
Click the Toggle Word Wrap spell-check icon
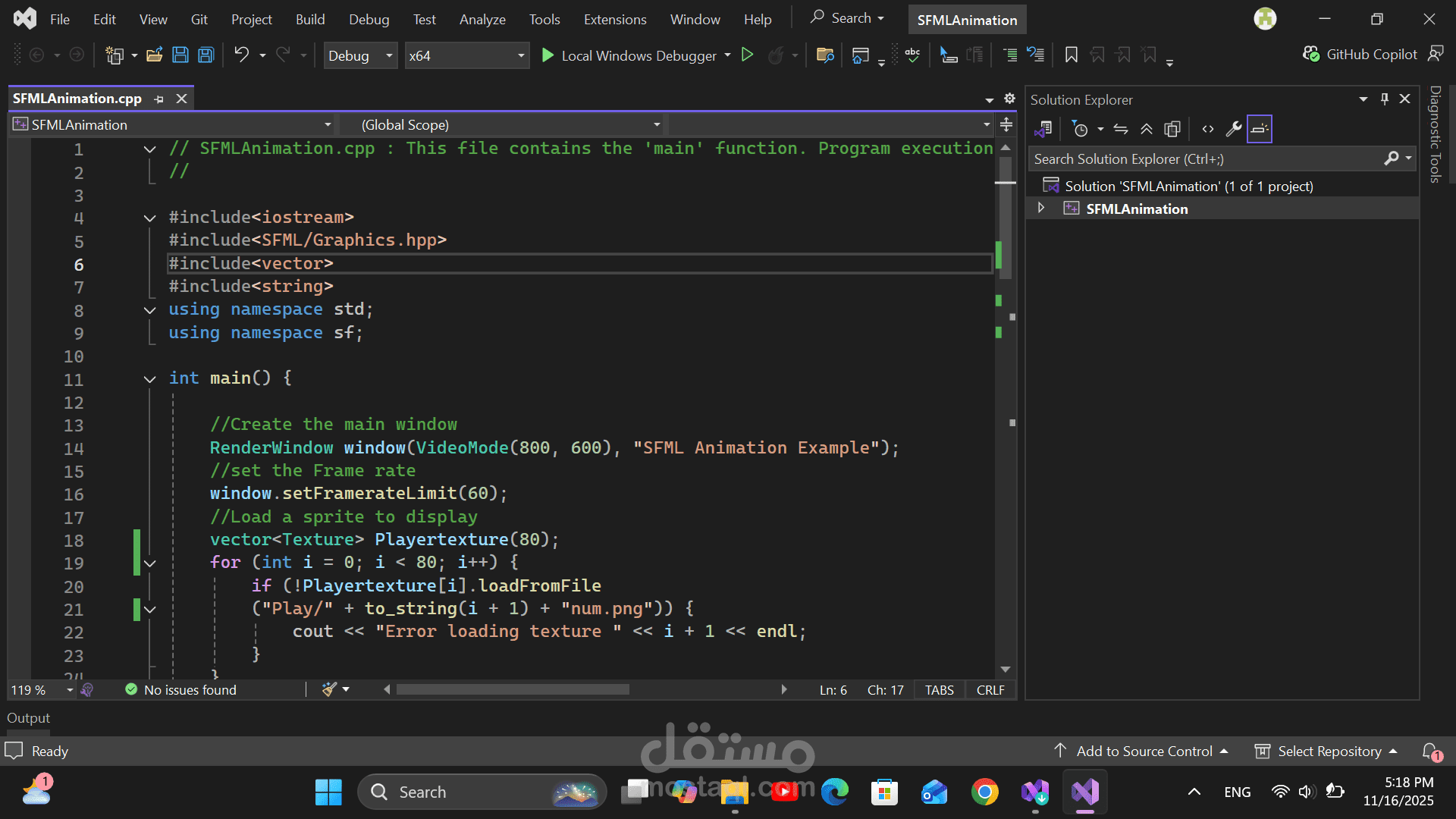[x=912, y=55]
